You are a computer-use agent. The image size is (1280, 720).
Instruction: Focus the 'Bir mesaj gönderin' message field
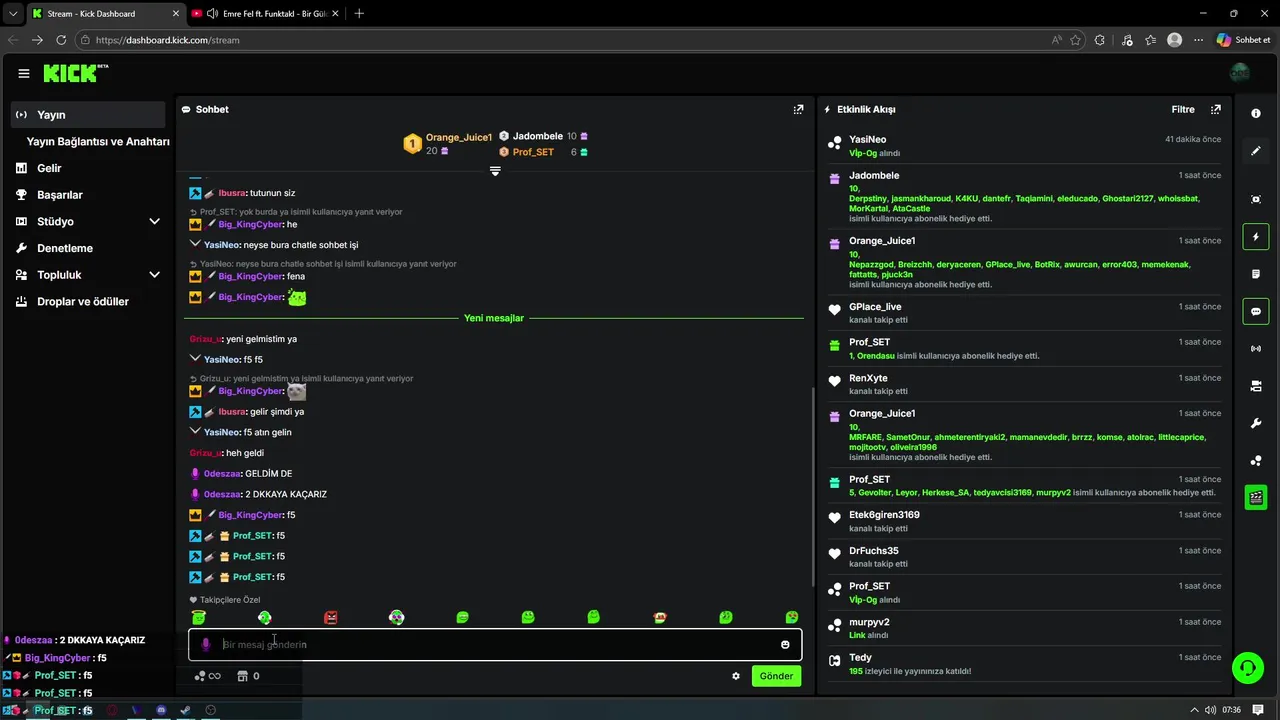tap(495, 644)
